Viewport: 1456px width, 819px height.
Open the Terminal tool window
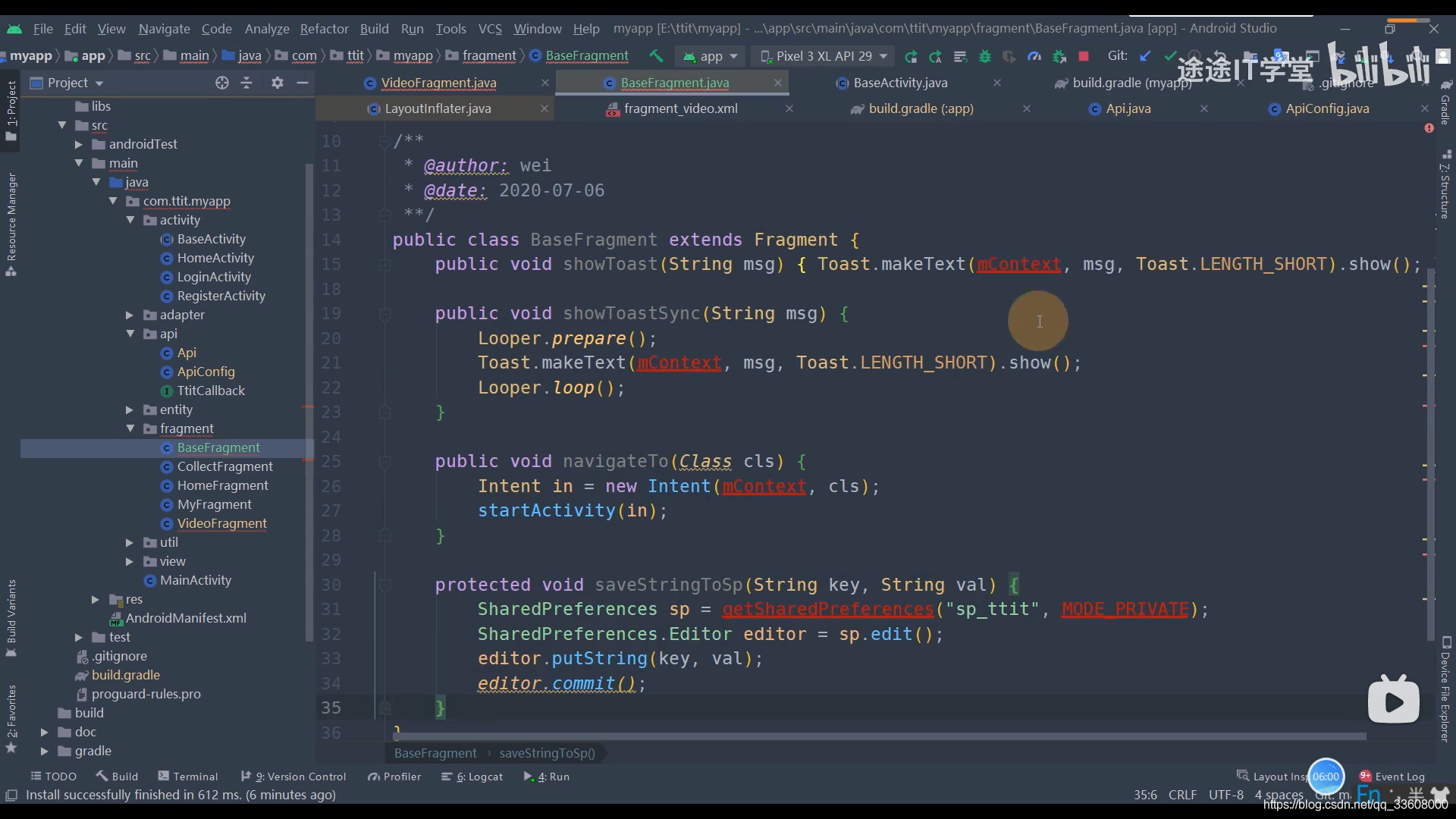[187, 777]
